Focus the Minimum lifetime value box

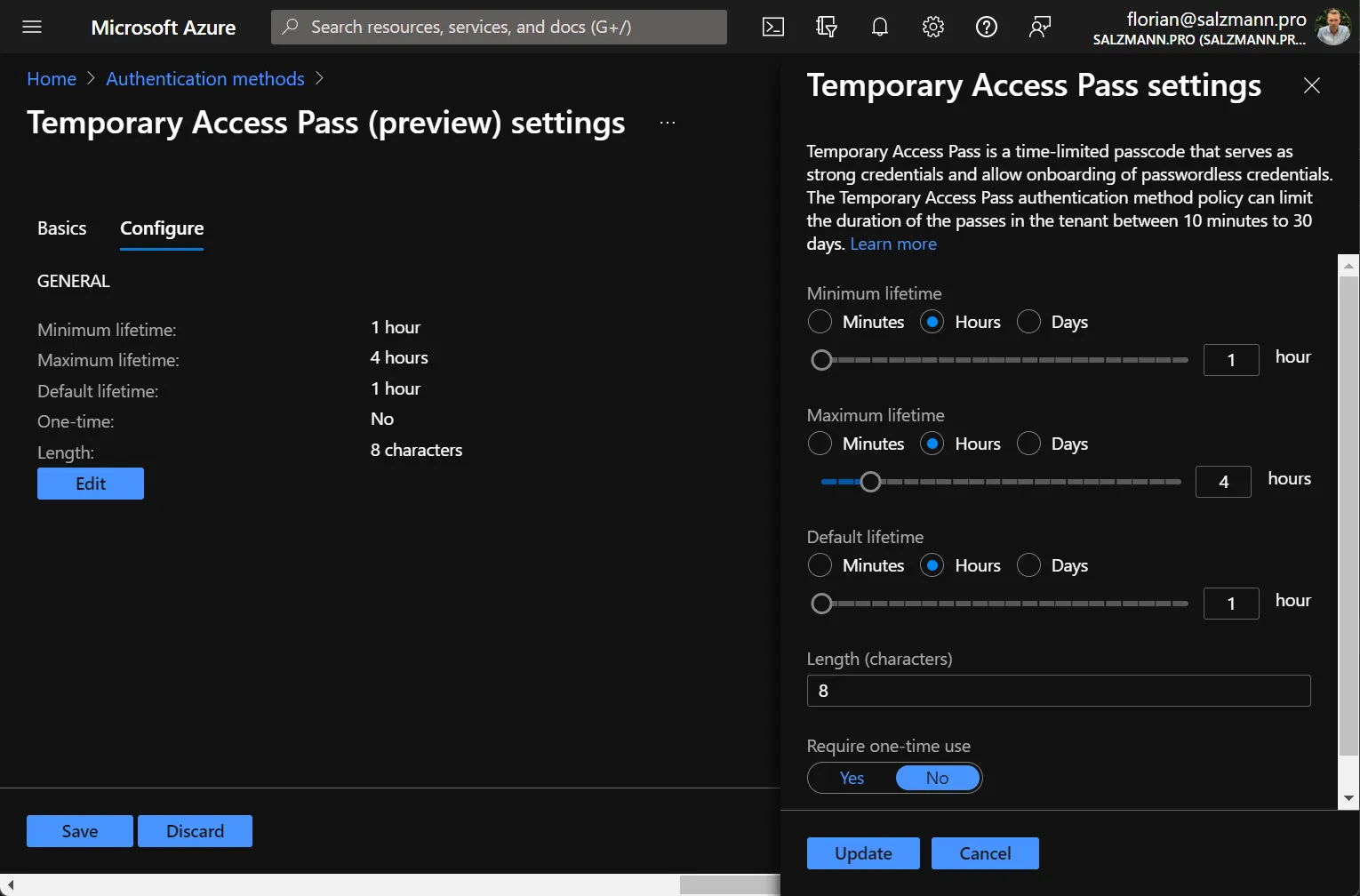tap(1231, 360)
